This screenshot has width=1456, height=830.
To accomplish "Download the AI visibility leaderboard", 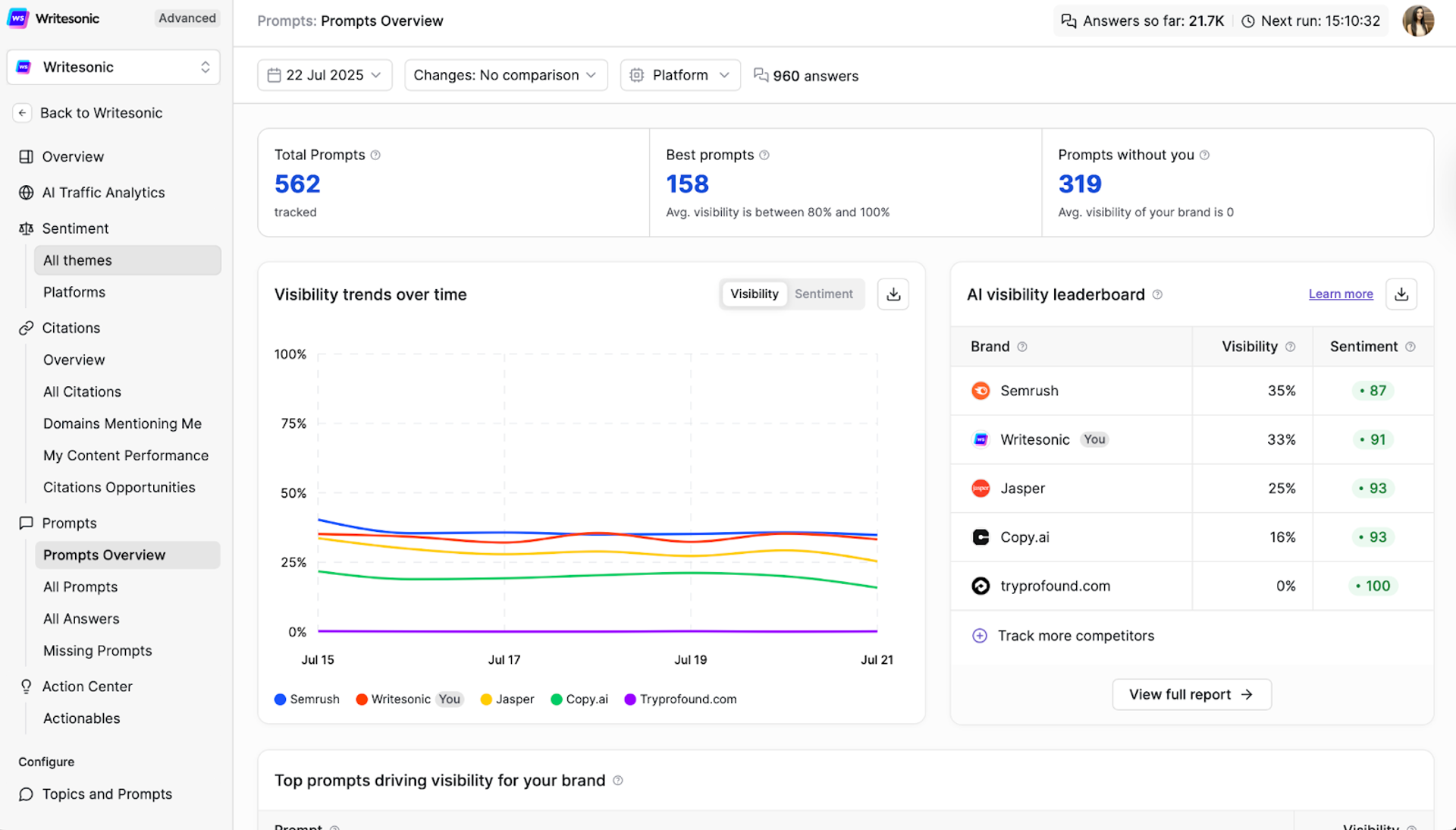I will (1401, 294).
